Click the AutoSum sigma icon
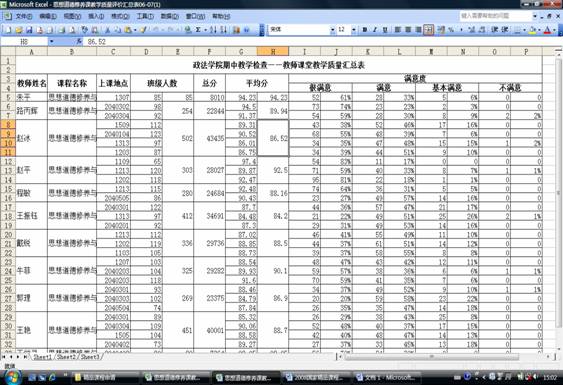 pos(198,30)
